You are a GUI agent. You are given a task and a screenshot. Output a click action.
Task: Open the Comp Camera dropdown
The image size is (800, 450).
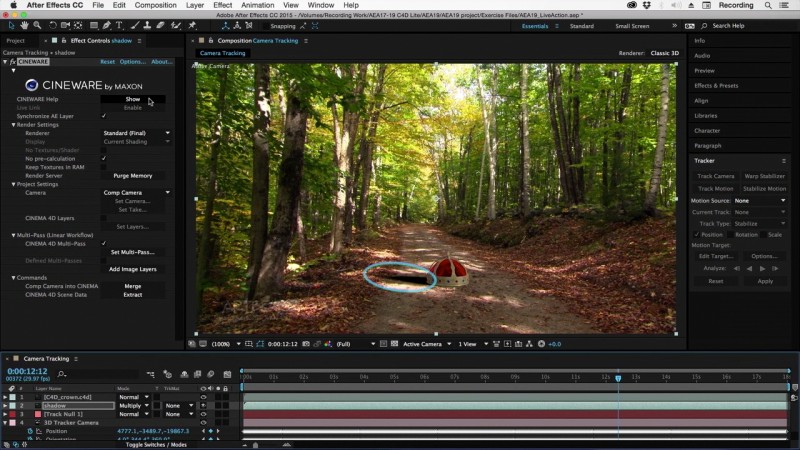tap(136, 193)
